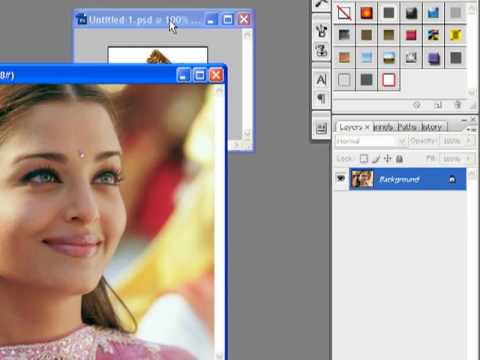Screen dimensions: 480x360
Task: Maximize the front portrait image window
Action: pos(200,75)
